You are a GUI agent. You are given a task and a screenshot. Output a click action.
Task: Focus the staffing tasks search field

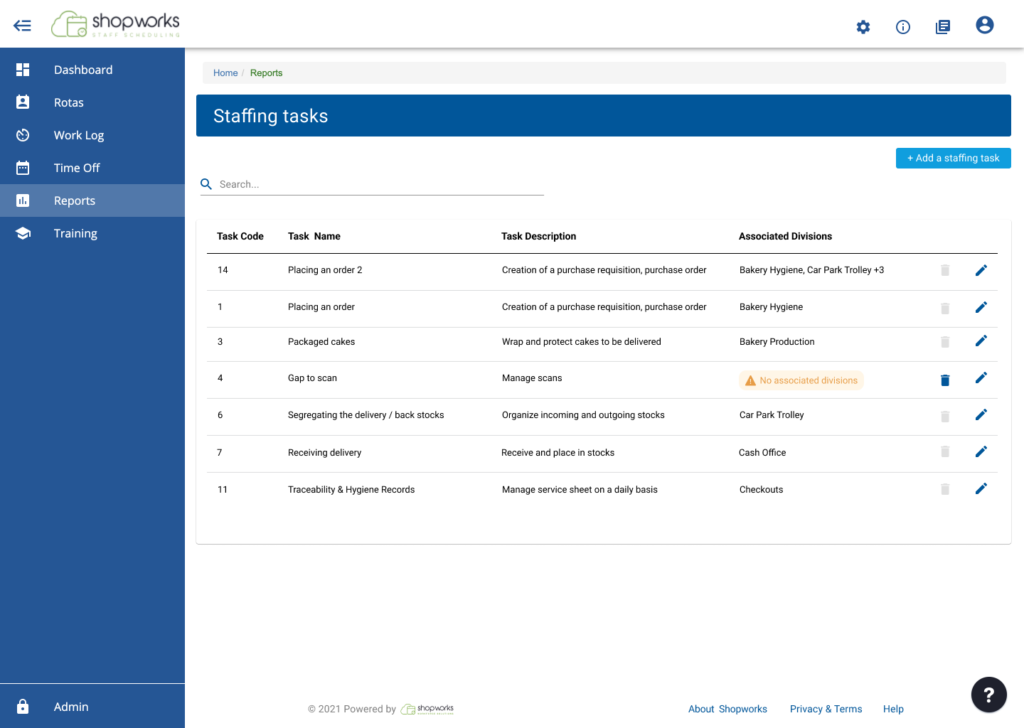[x=380, y=184]
